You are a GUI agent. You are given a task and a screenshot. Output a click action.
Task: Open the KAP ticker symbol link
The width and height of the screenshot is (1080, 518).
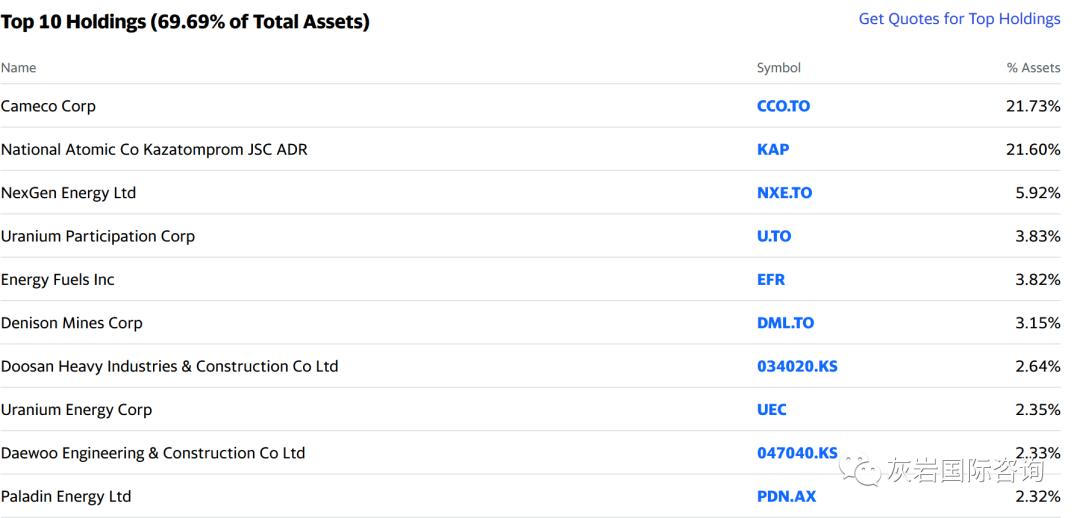[x=773, y=149]
